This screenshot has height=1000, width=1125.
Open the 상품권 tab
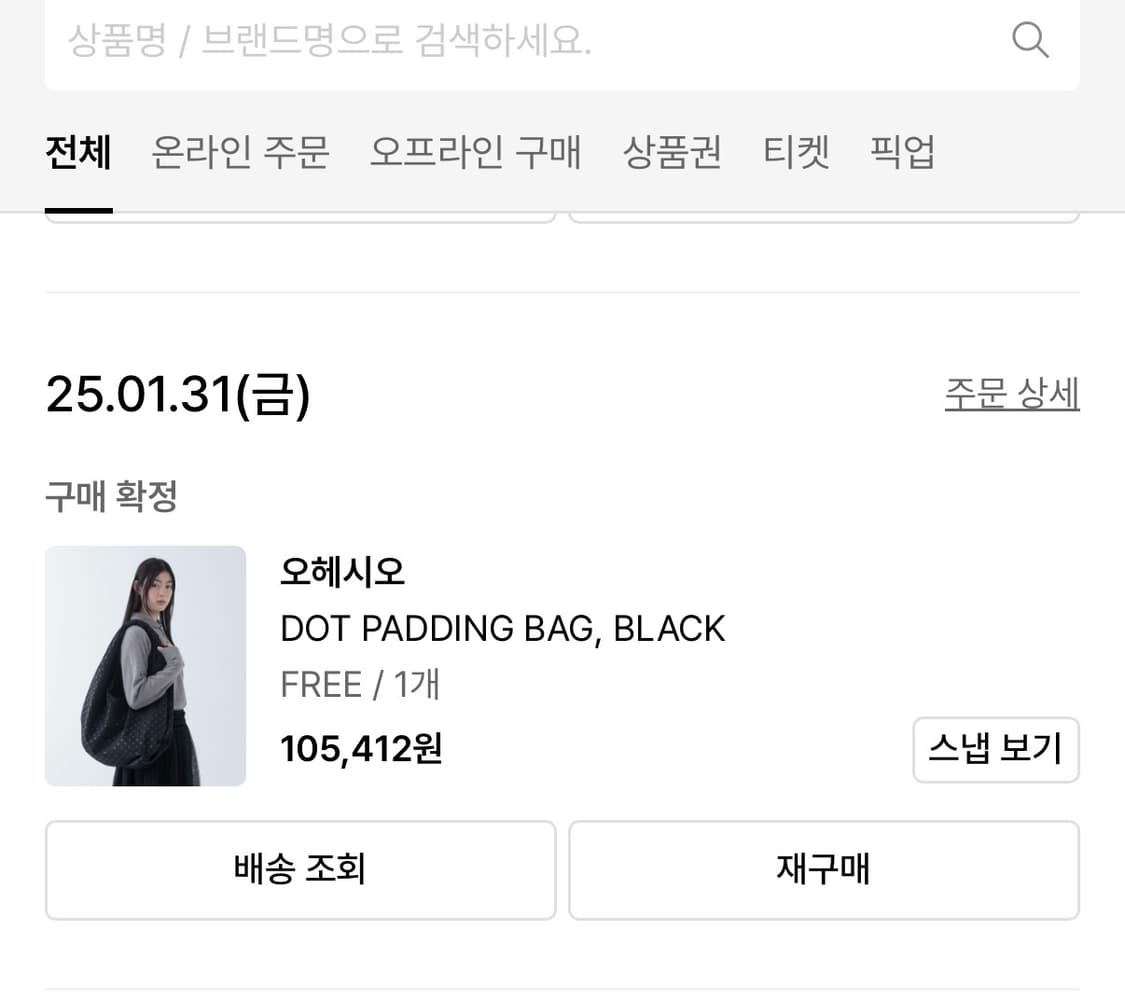(x=672, y=152)
